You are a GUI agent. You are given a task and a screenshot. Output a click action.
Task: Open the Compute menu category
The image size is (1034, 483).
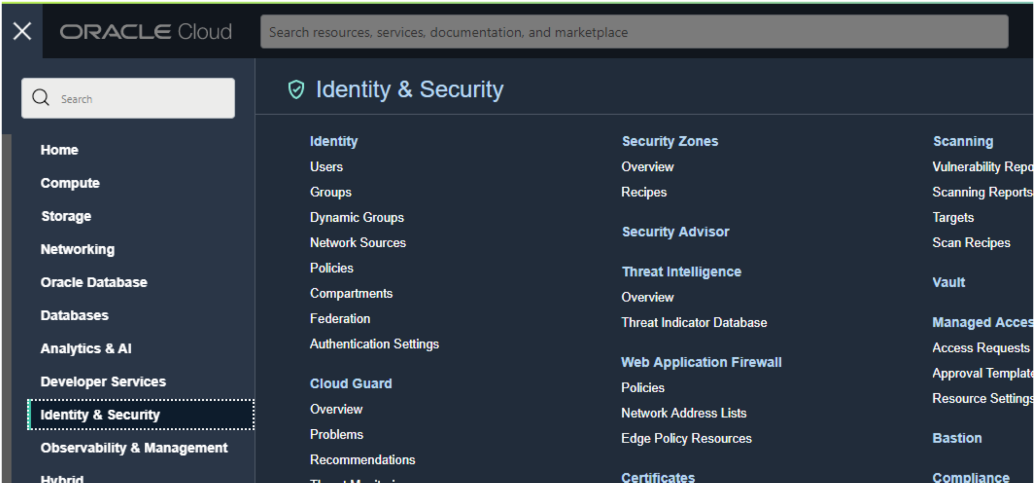point(70,183)
